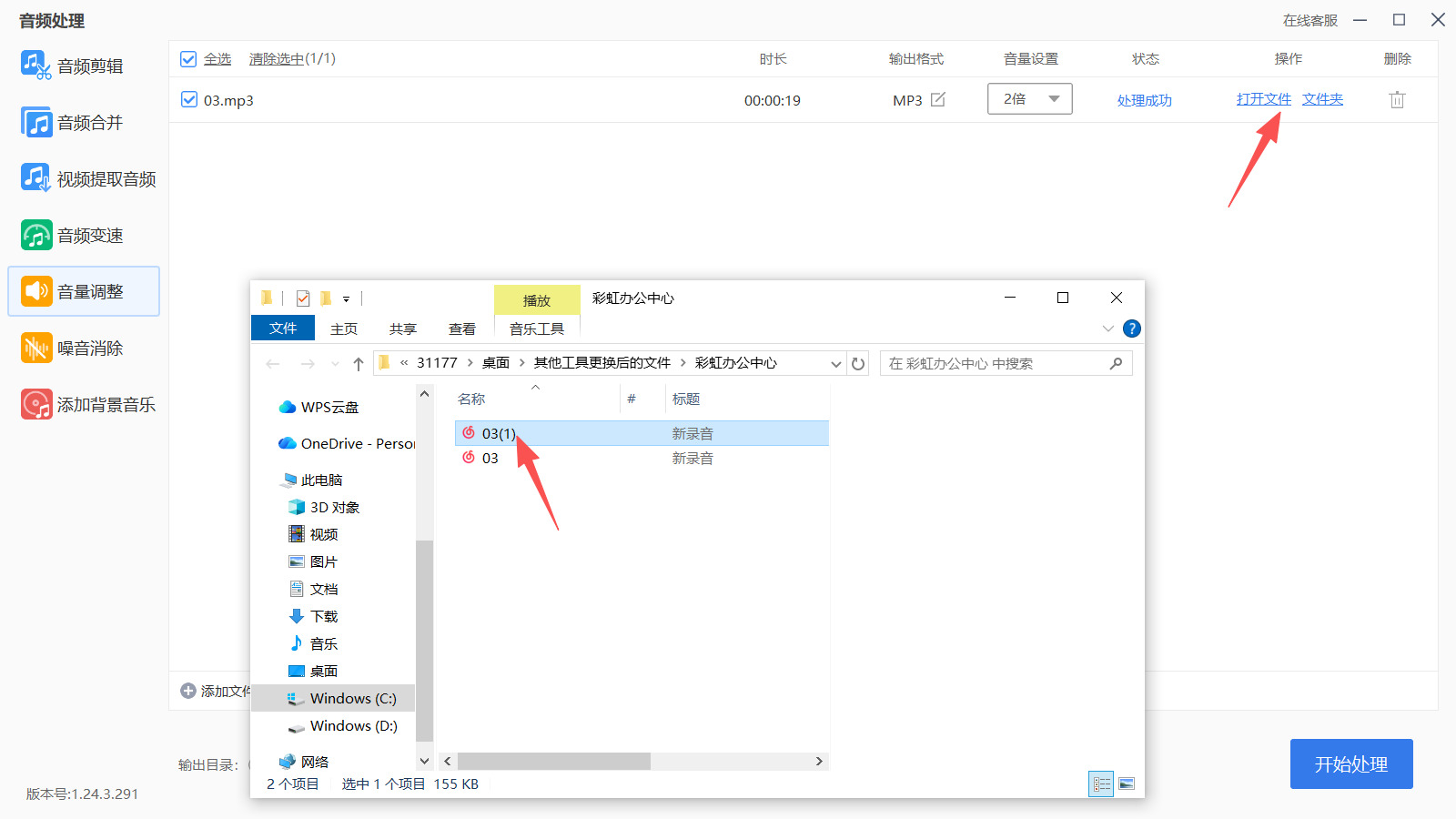The height and width of the screenshot is (819, 1456).
Task: Switch to the 噪音消除 tool
Action: click(83, 348)
